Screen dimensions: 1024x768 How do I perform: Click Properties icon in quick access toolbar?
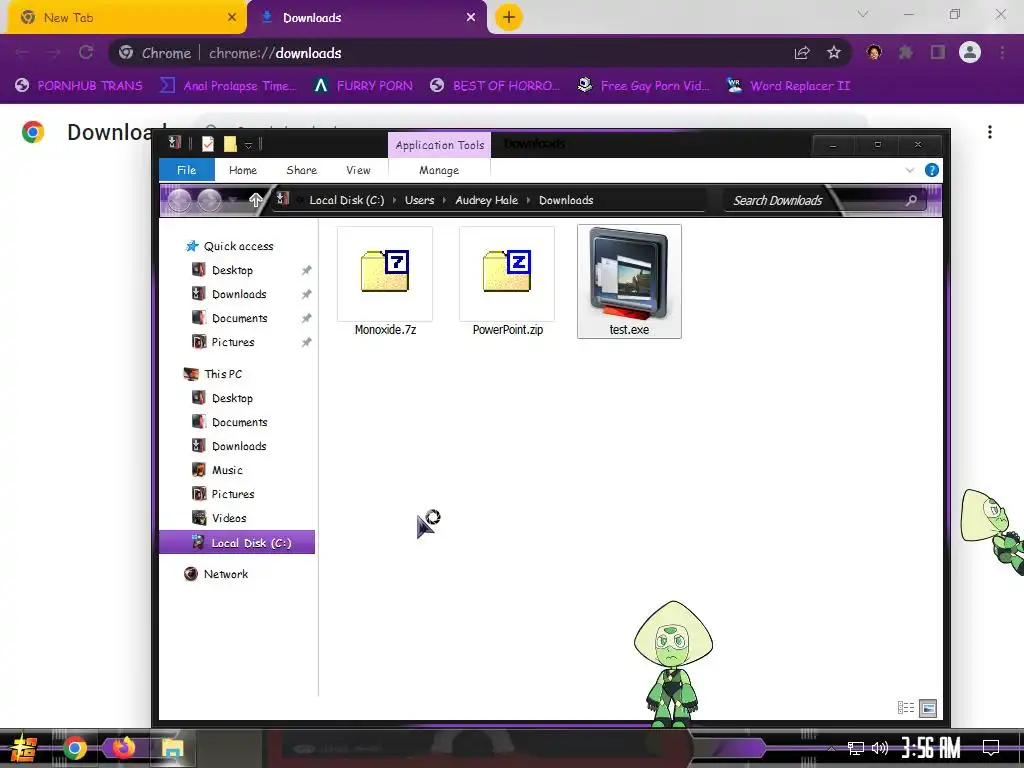point(208,144)
